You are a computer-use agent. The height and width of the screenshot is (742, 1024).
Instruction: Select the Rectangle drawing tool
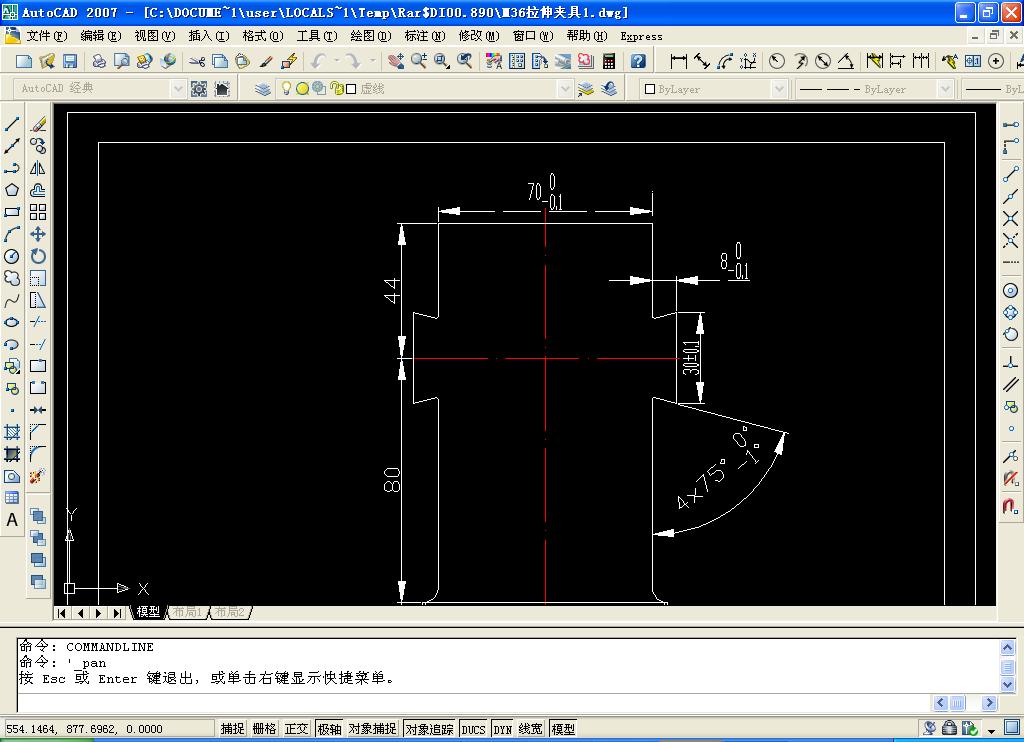tap(12, 212)
